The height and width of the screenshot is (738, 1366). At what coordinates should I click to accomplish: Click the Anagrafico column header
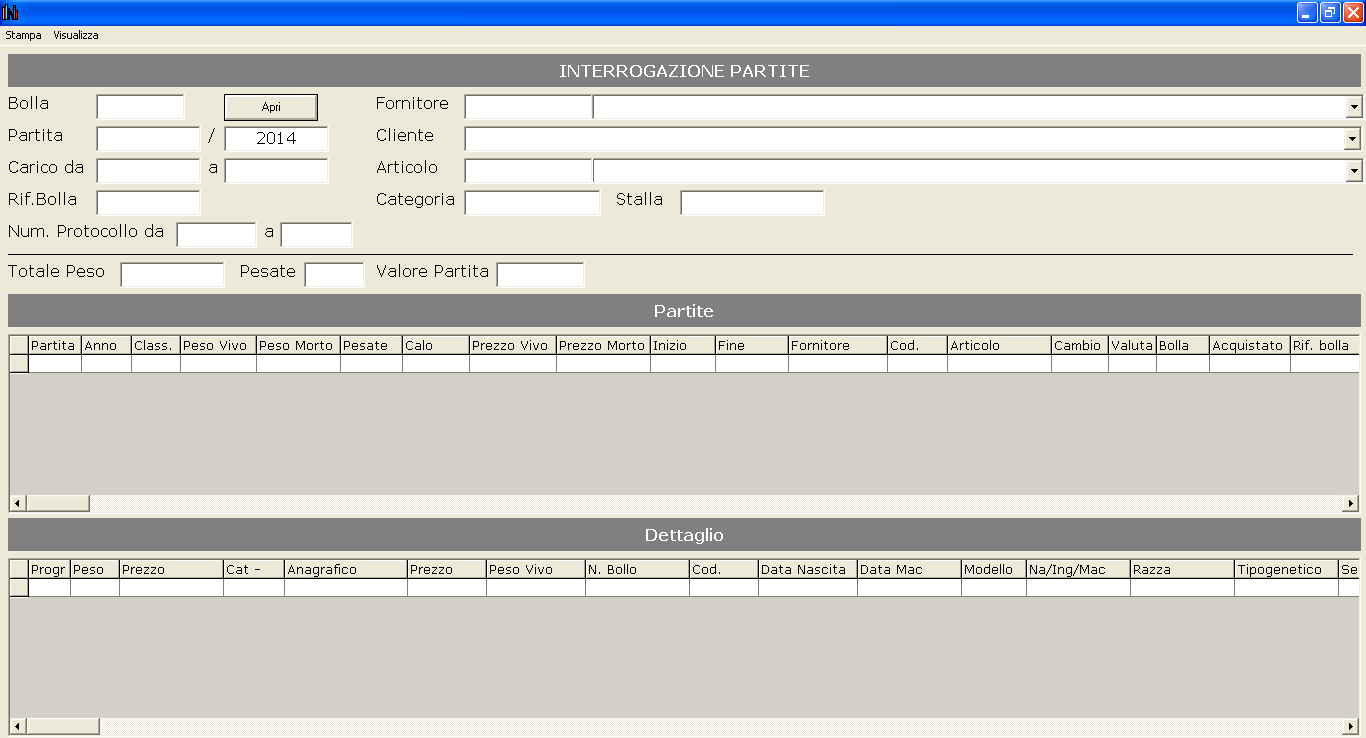[346, 569]
